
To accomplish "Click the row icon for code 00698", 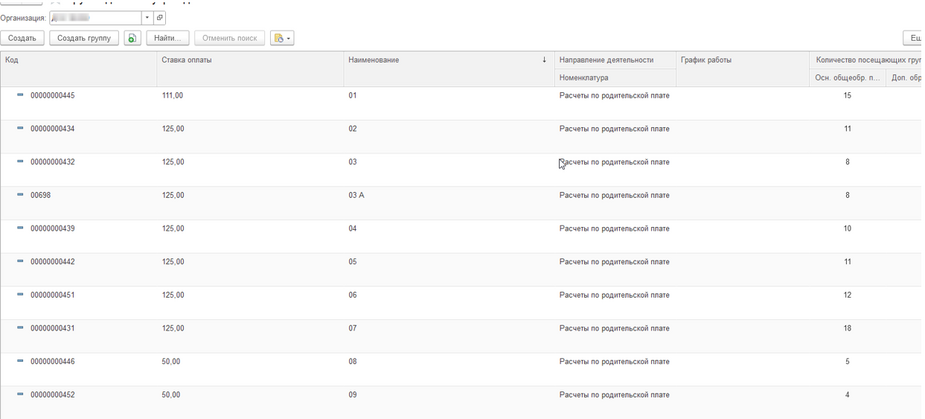I will click(x=20, y=195).
